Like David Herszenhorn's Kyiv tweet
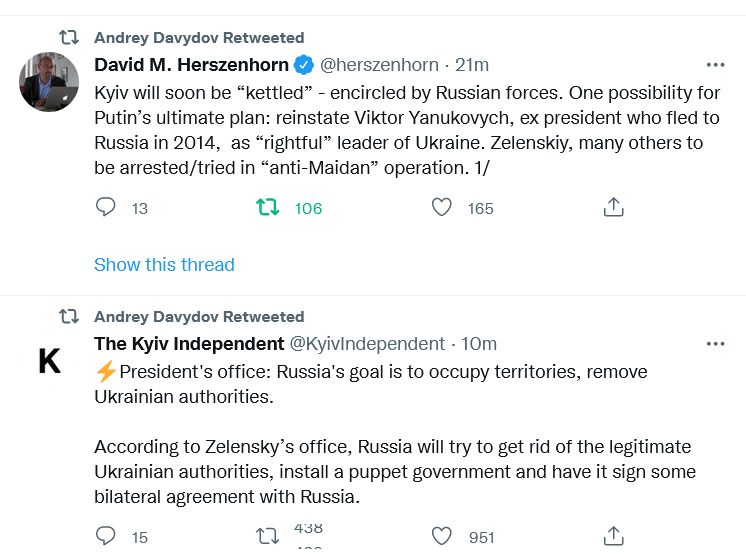The image size is (746, 558). tap(441, 208)
